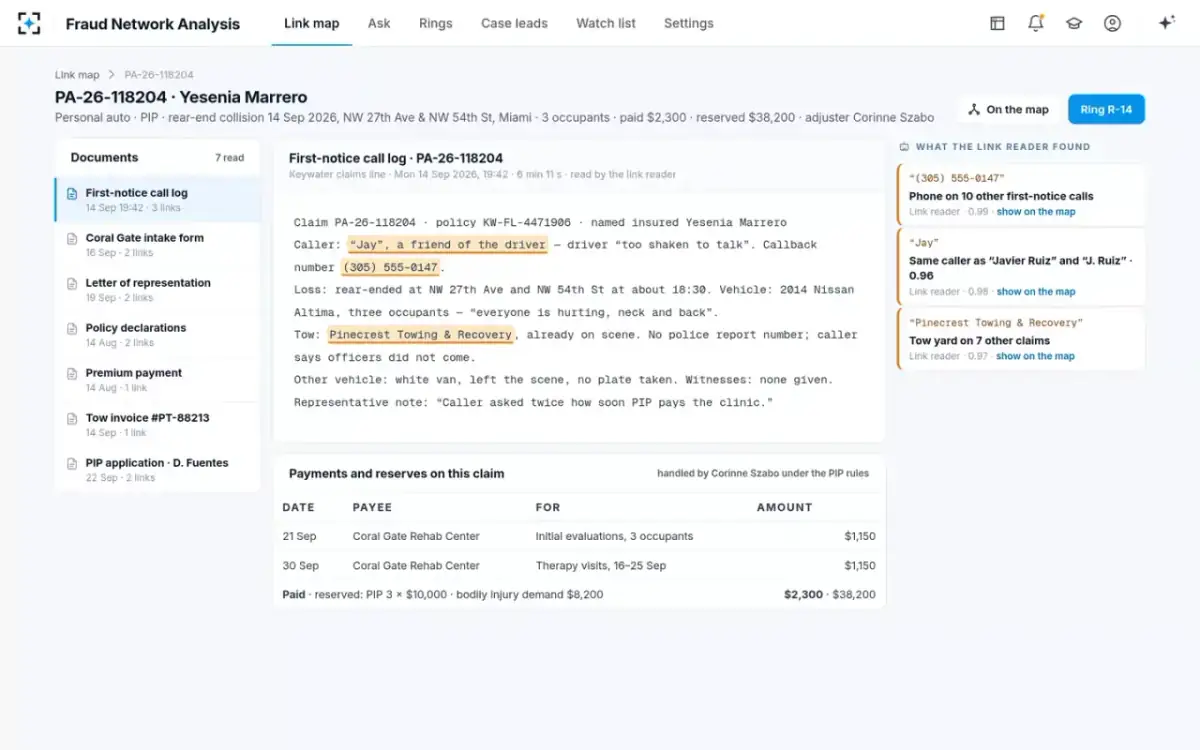This screenshot has height=750, width=1200.
Task: Open the Settings tab
Action: pyautogui.click(x=689, y=23)
